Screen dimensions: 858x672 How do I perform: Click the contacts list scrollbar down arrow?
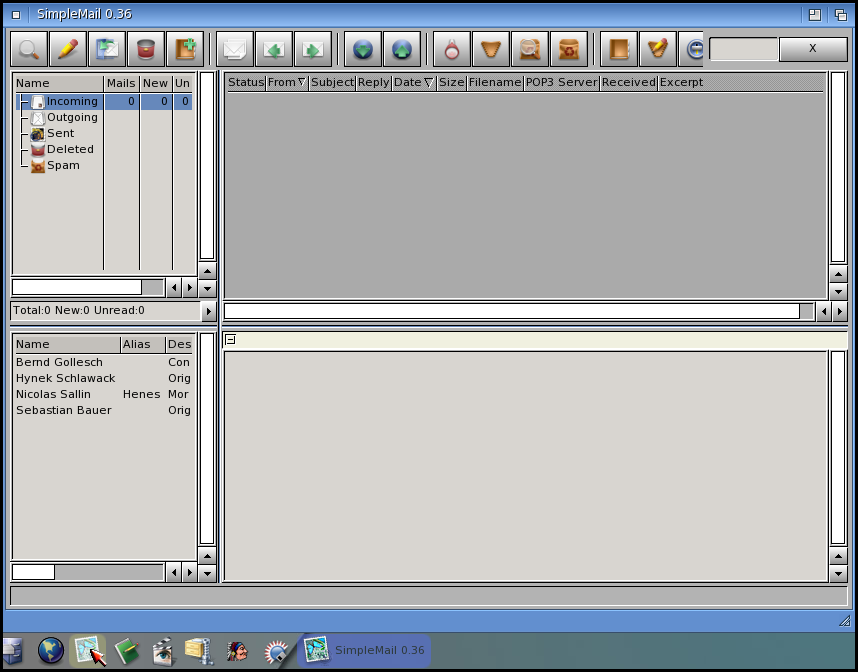click(207, 573)
